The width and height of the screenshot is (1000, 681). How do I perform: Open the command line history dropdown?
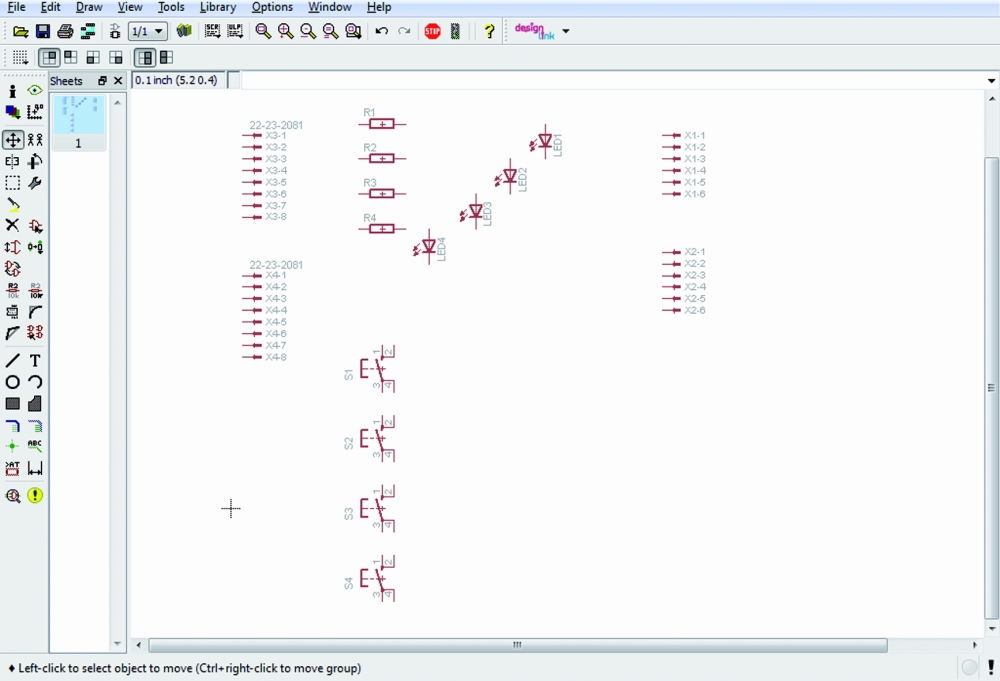coord(991,81)
